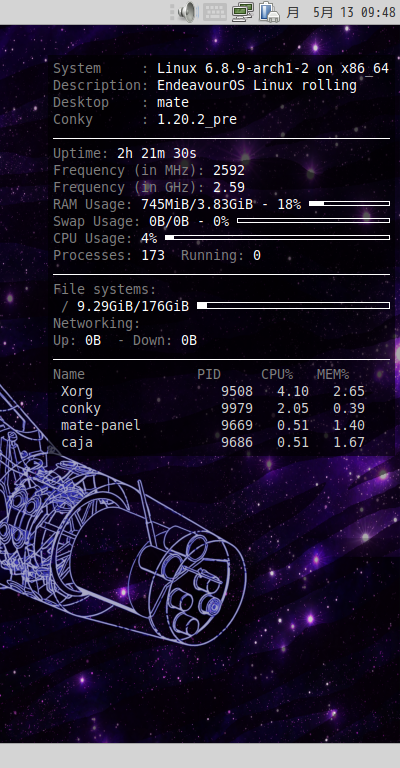Click the CPU% column header

coord(277,375)
